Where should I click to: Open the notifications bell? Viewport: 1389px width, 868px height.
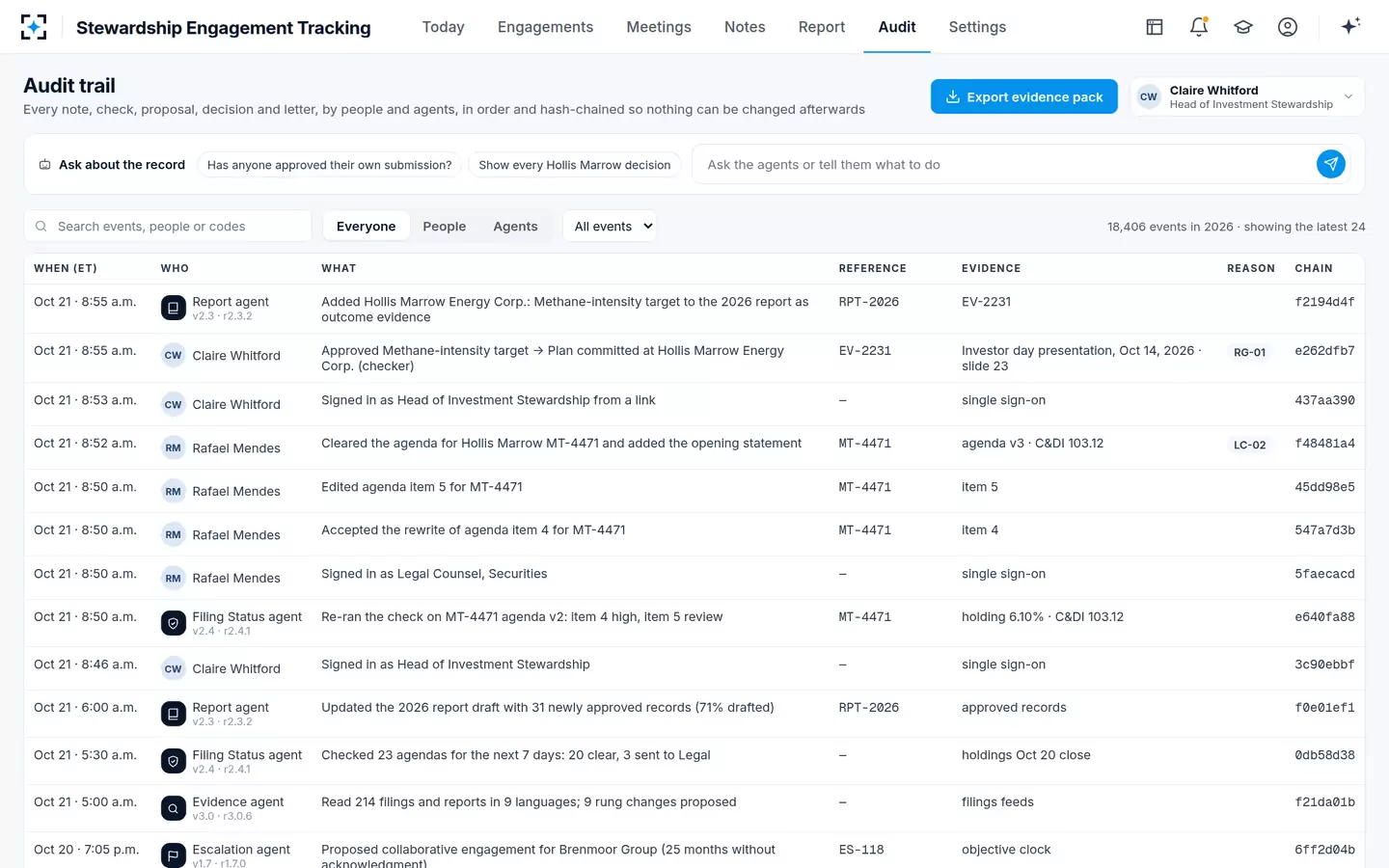click(x=1199, y=27)
